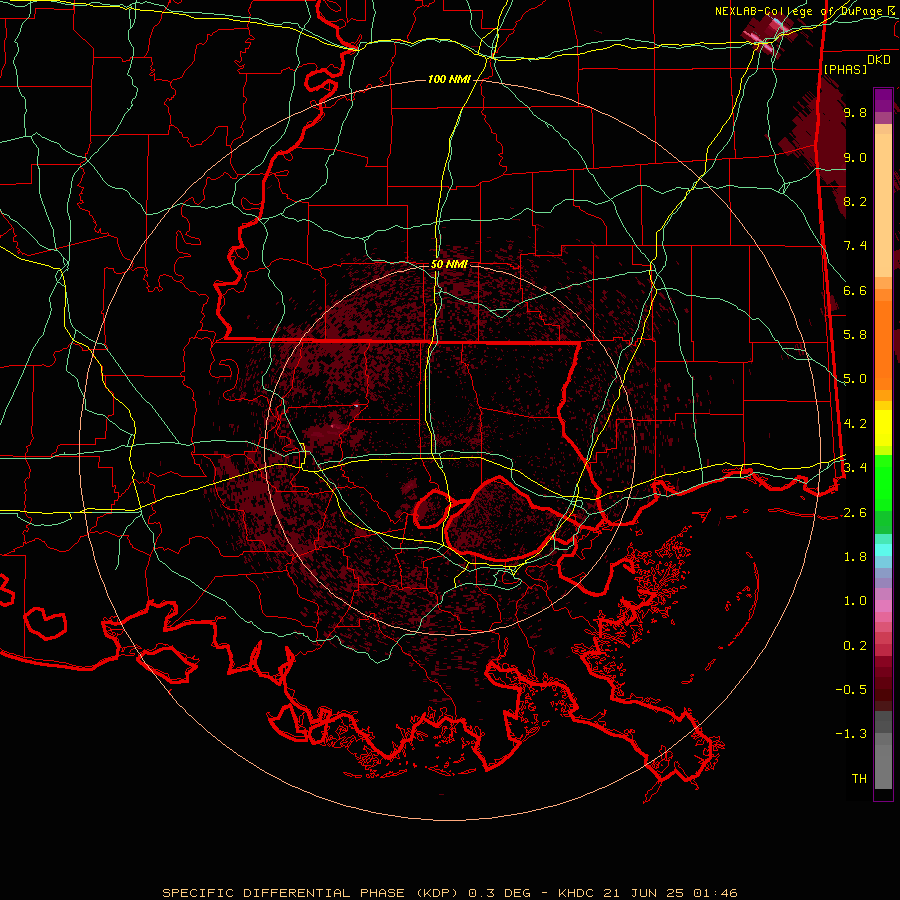
Task: Click the pink radar echo near the NEXLAB label
Action: (x=768, y=36)
